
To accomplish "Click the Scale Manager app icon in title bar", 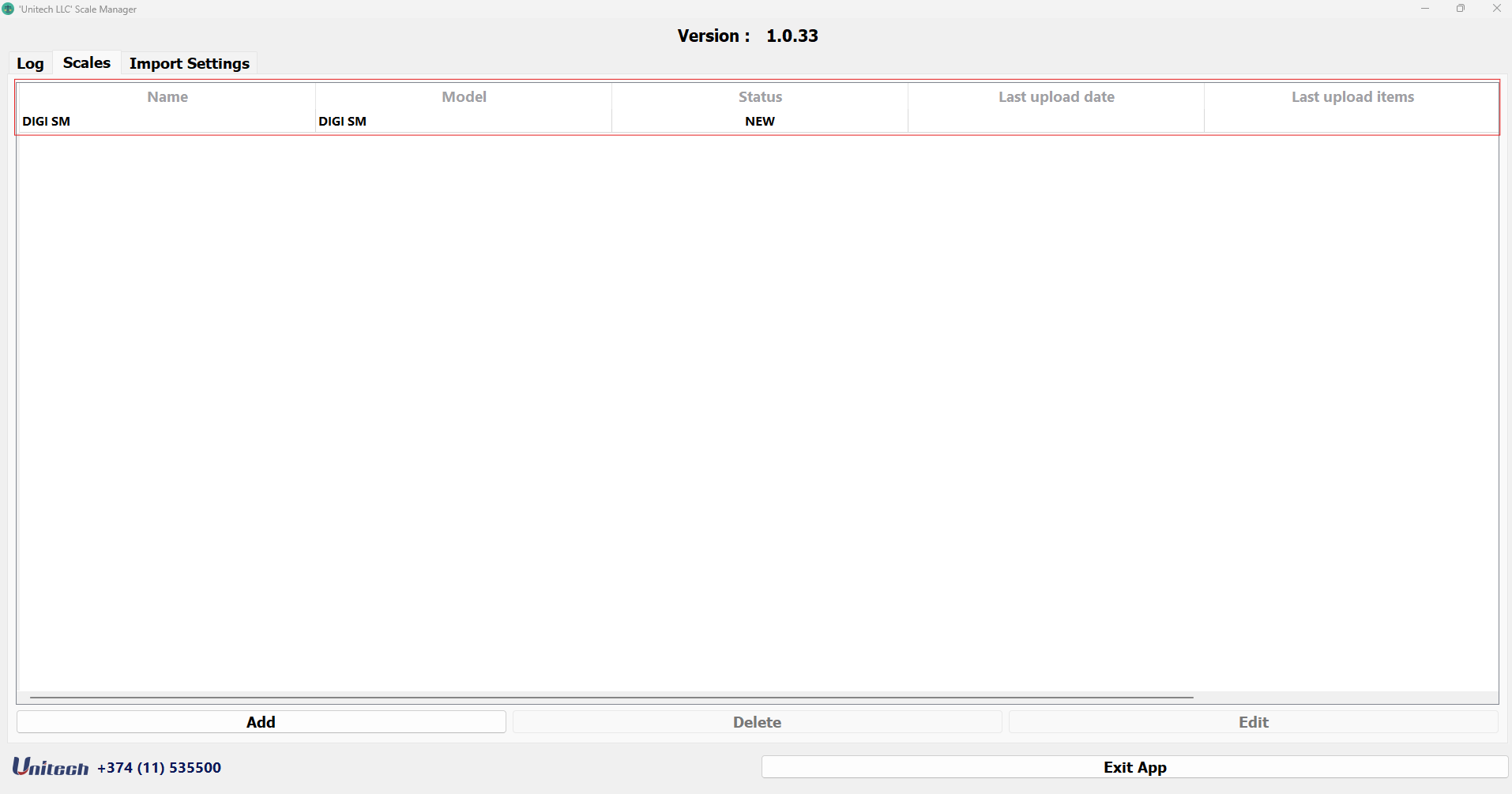I will click(8, 9).
